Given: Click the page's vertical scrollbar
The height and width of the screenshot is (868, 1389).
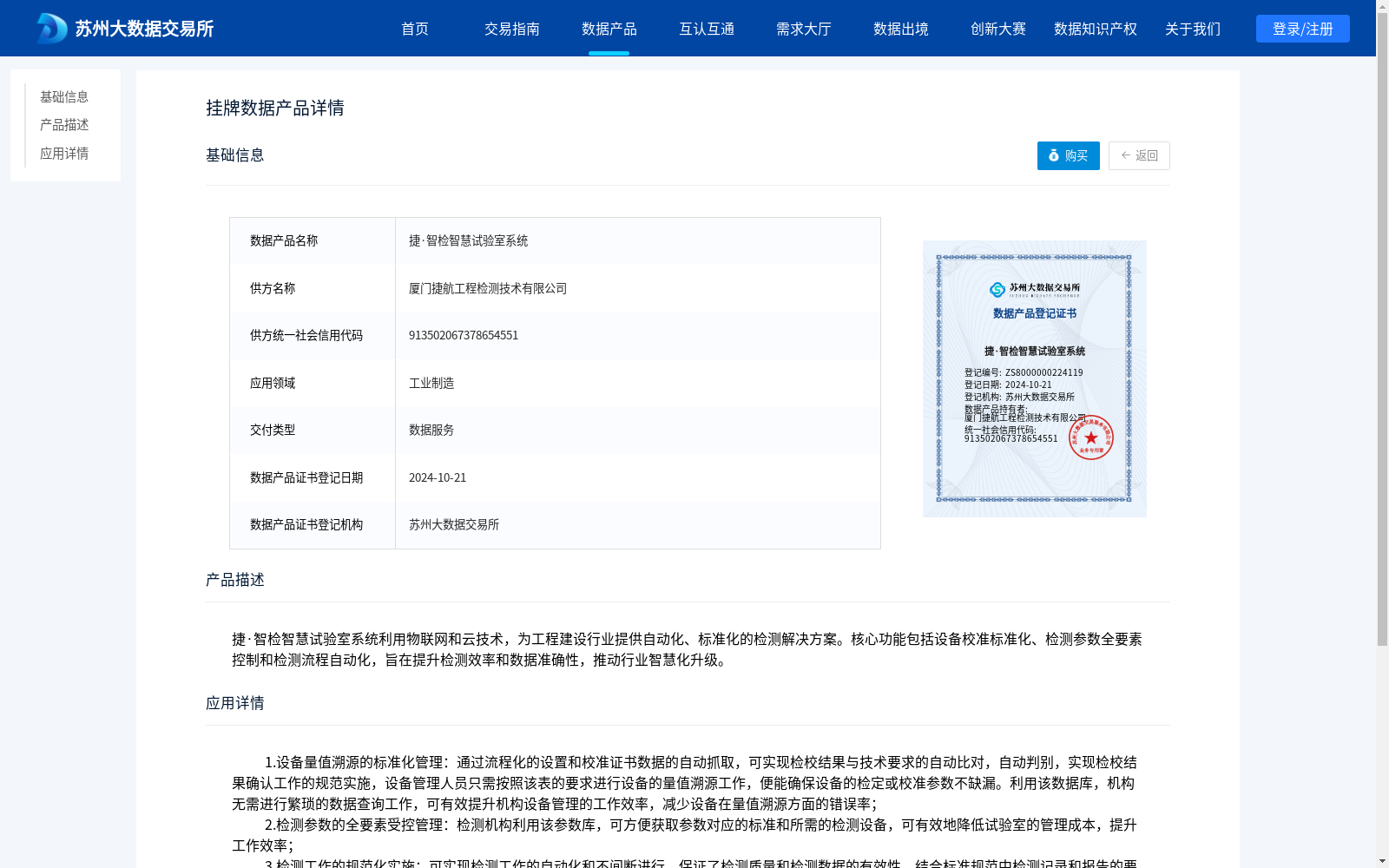Looking at the screenshot, I should point(1382,330).
